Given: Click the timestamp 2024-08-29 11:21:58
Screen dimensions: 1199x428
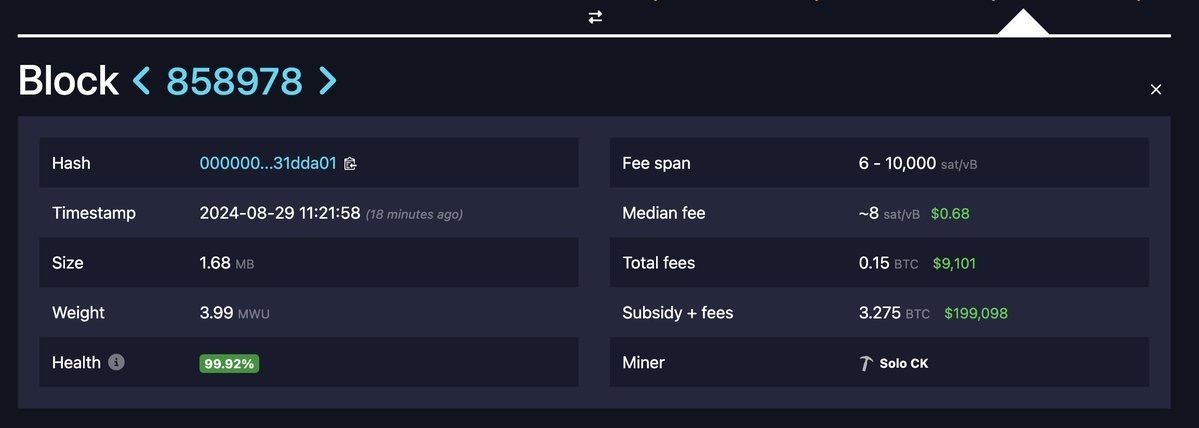Looking at the screenshot, I should [x=279, y=213].
